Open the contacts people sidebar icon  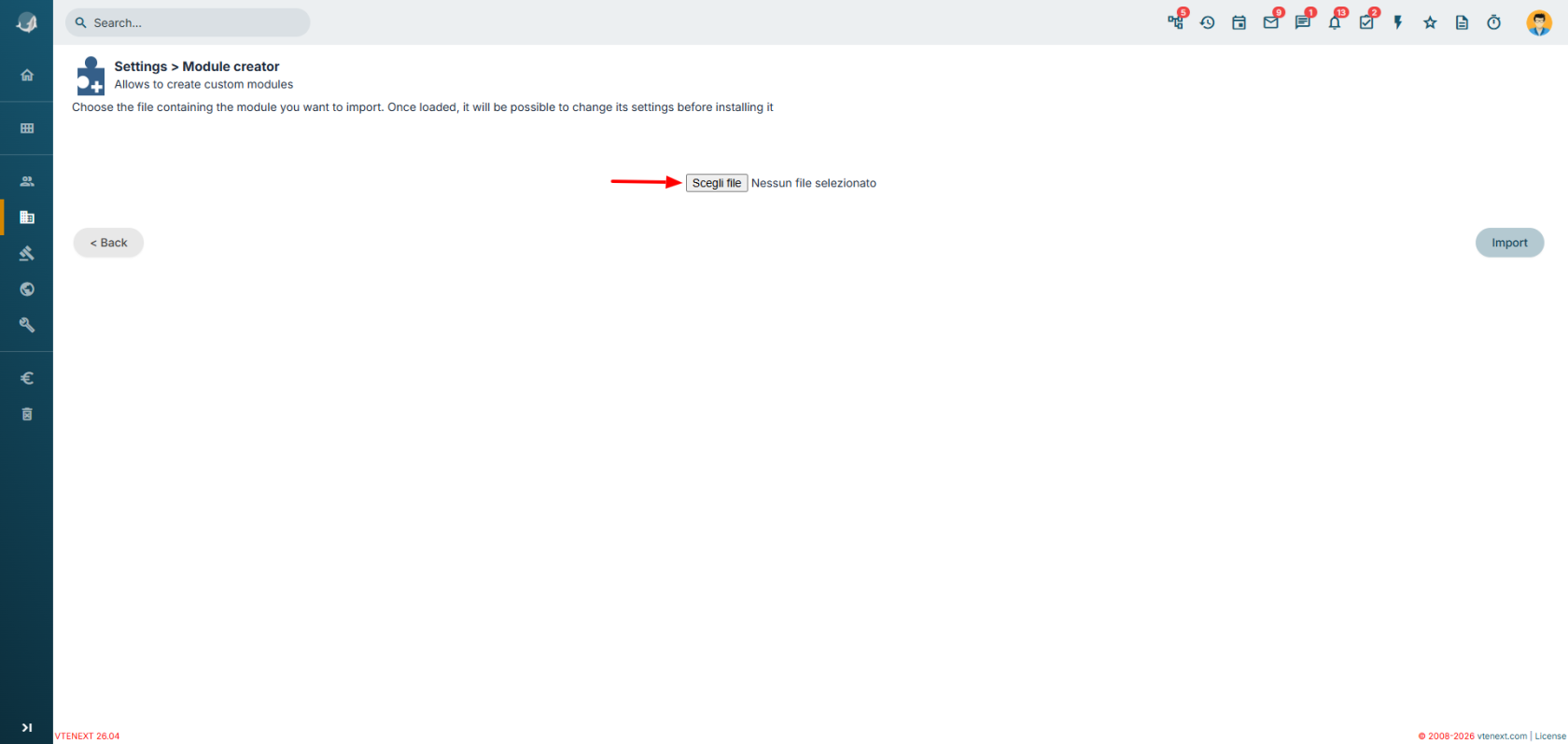click(27, 181)
